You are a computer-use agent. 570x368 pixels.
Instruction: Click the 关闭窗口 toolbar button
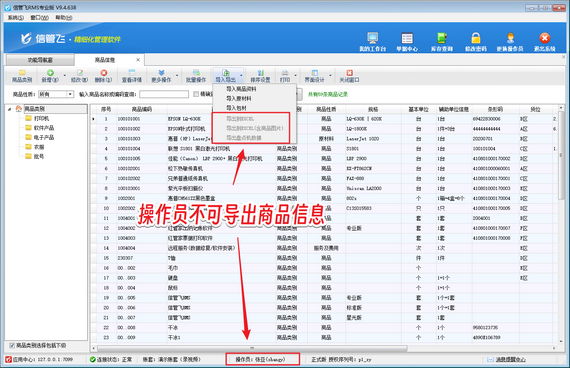[x=349, y=76]
